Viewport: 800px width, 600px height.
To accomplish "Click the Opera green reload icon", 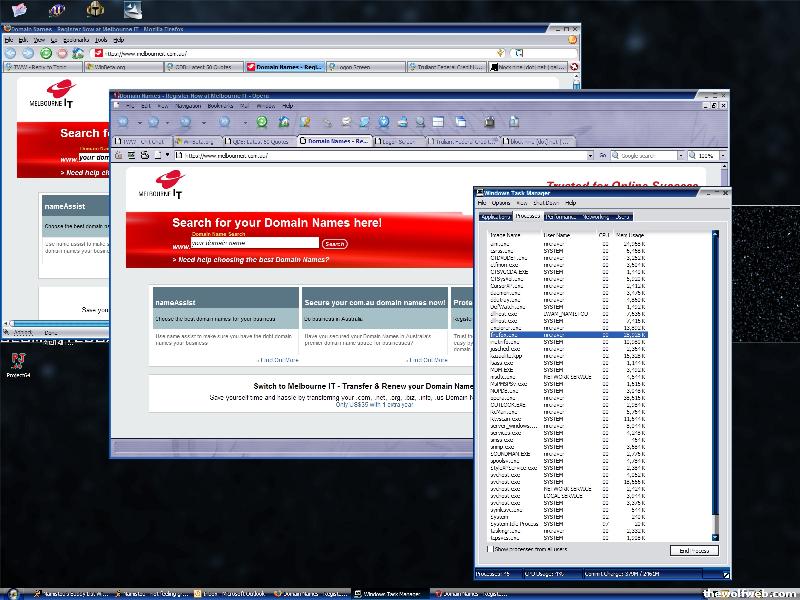I will click(x=261, y=122).
